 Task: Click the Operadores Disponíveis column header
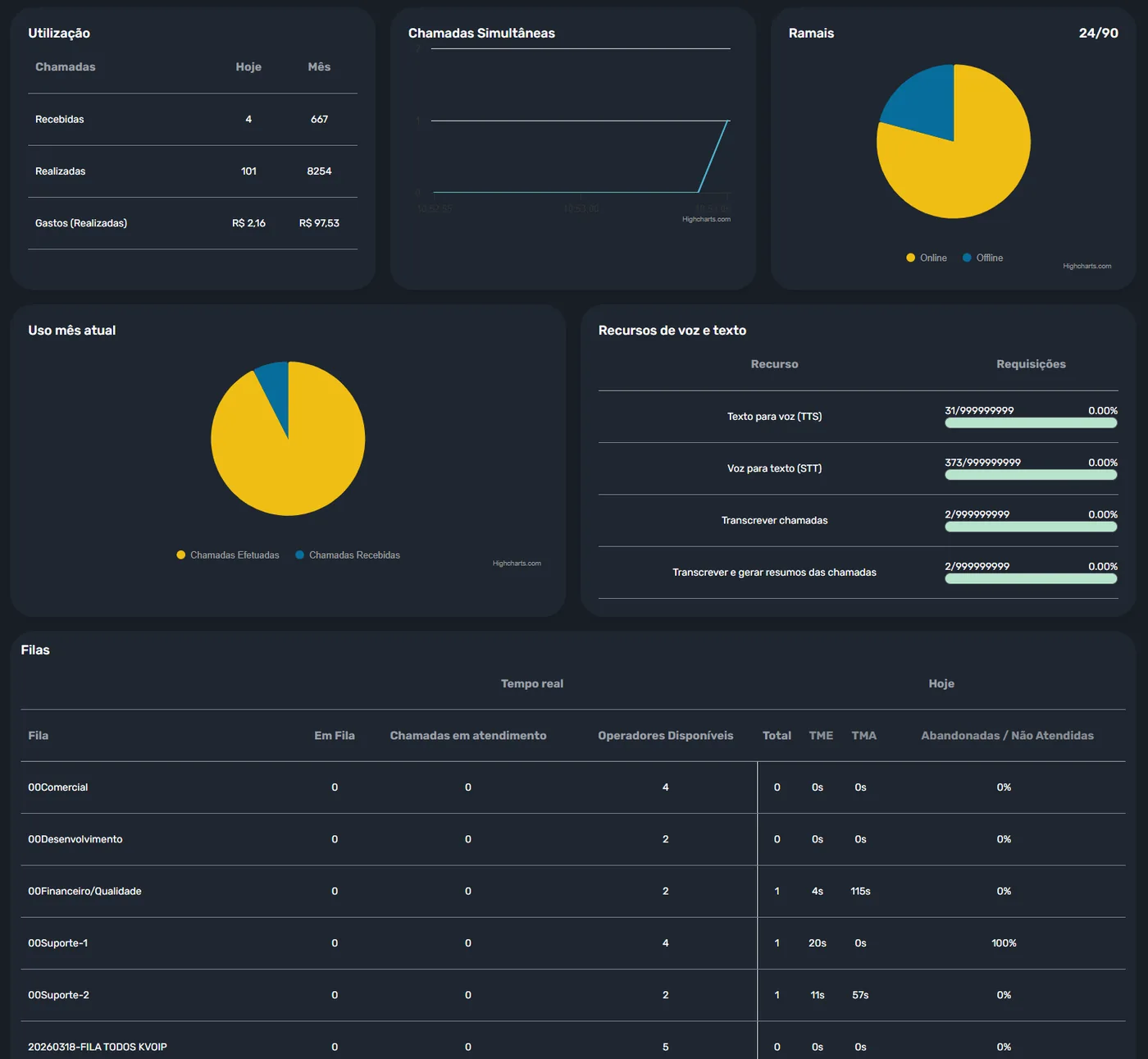tap(666, 736)
